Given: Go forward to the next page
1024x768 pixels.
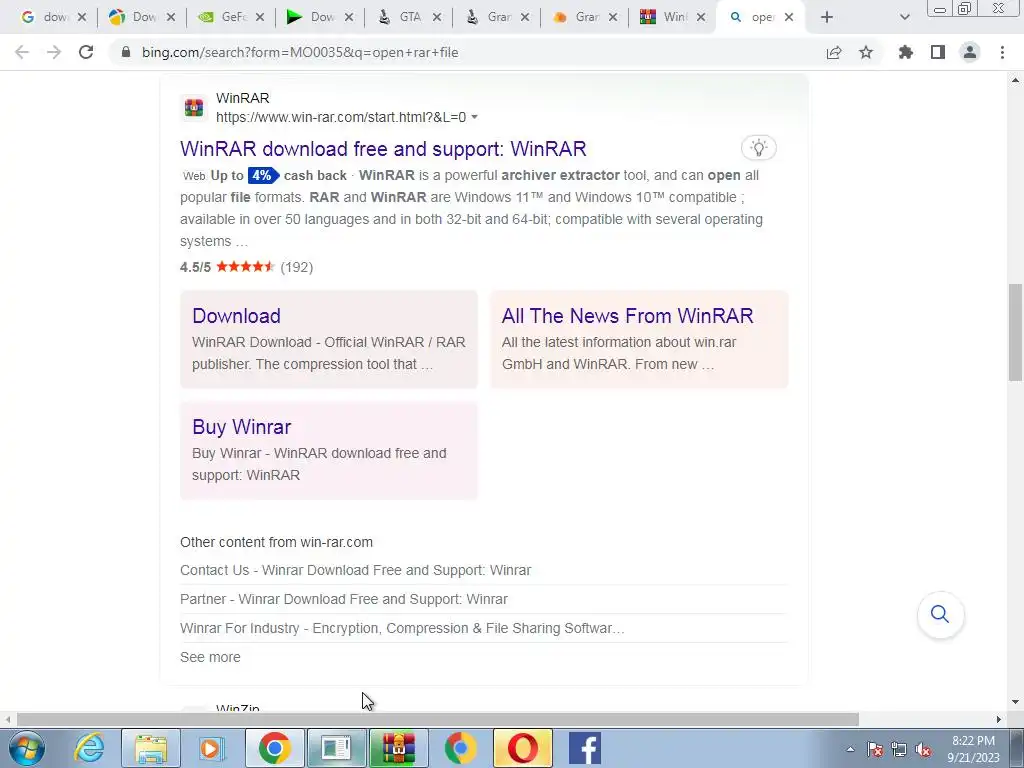Looking at the screenshot, I should [54, 52].
